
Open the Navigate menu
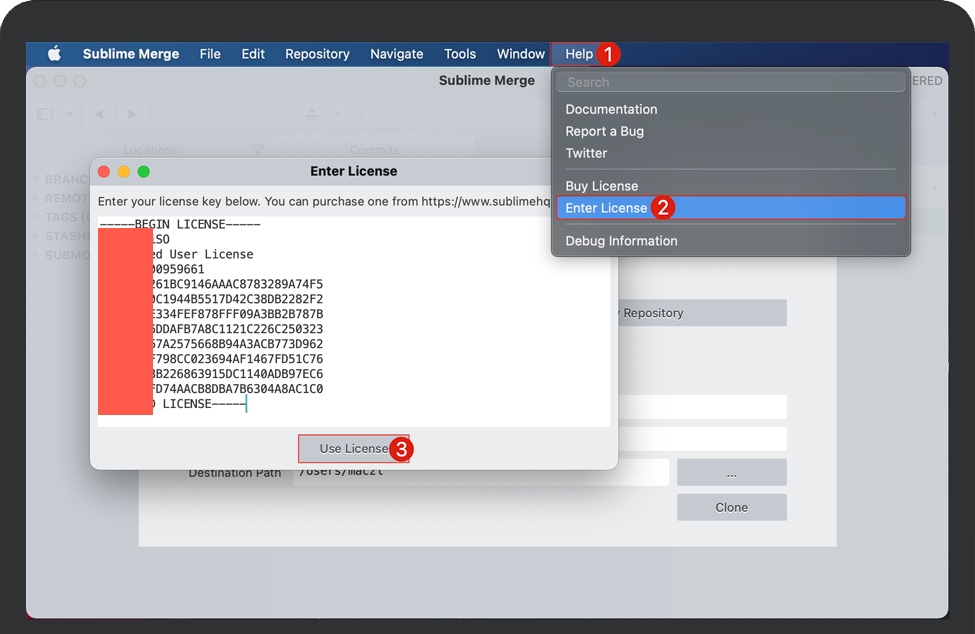point(397,54)
